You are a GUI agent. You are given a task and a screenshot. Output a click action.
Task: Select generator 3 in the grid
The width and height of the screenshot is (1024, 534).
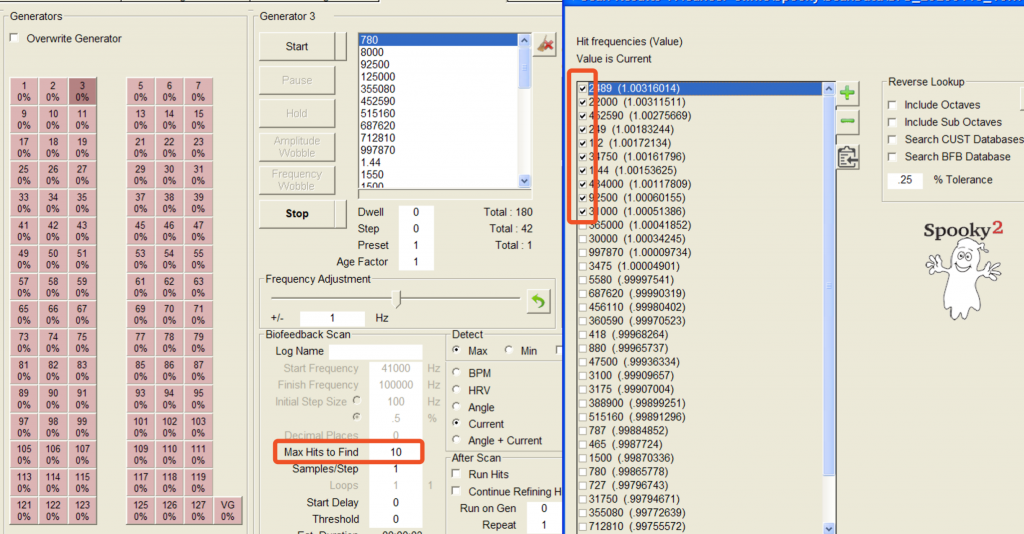[82, 91]
